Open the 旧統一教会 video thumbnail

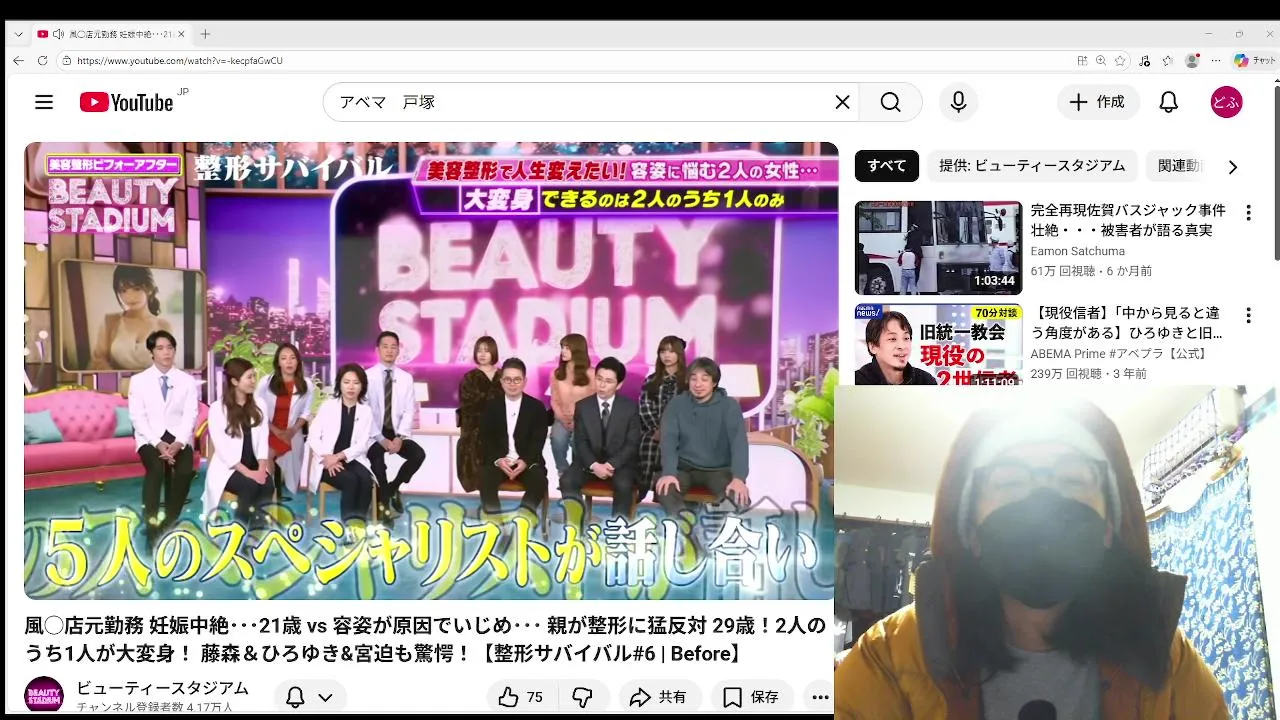[938, 345]
